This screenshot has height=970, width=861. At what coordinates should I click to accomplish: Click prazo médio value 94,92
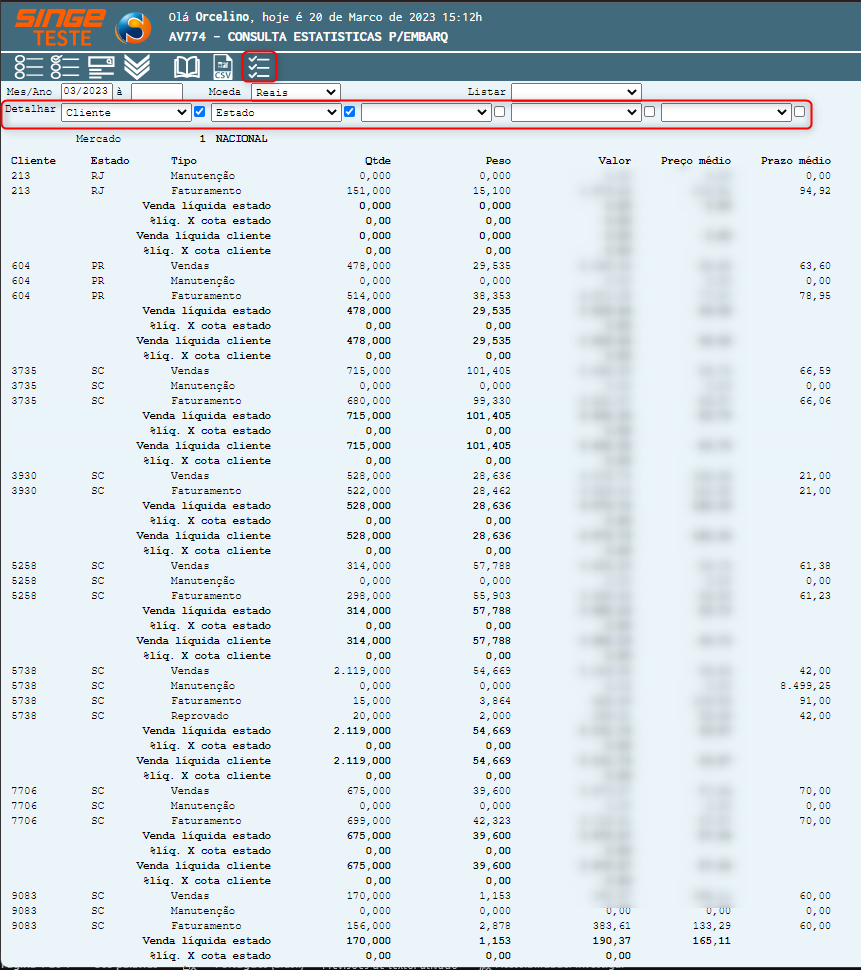click(815, 191)
